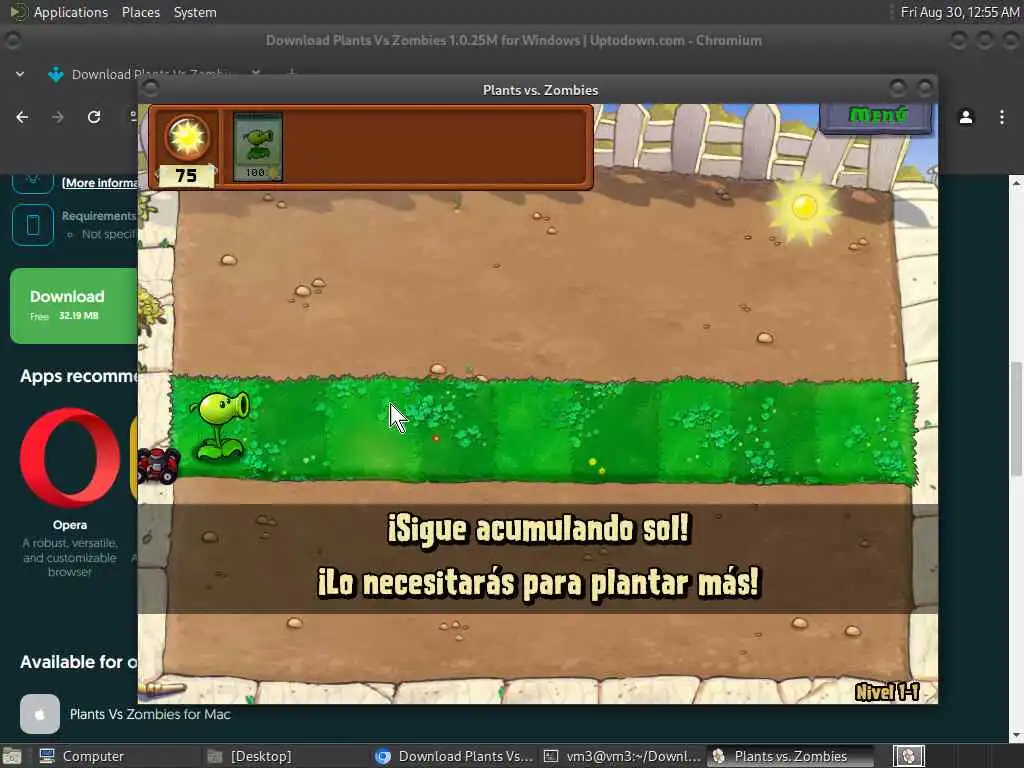
Task: Click the scrollbar up arrow
Action: [1016, 184]
